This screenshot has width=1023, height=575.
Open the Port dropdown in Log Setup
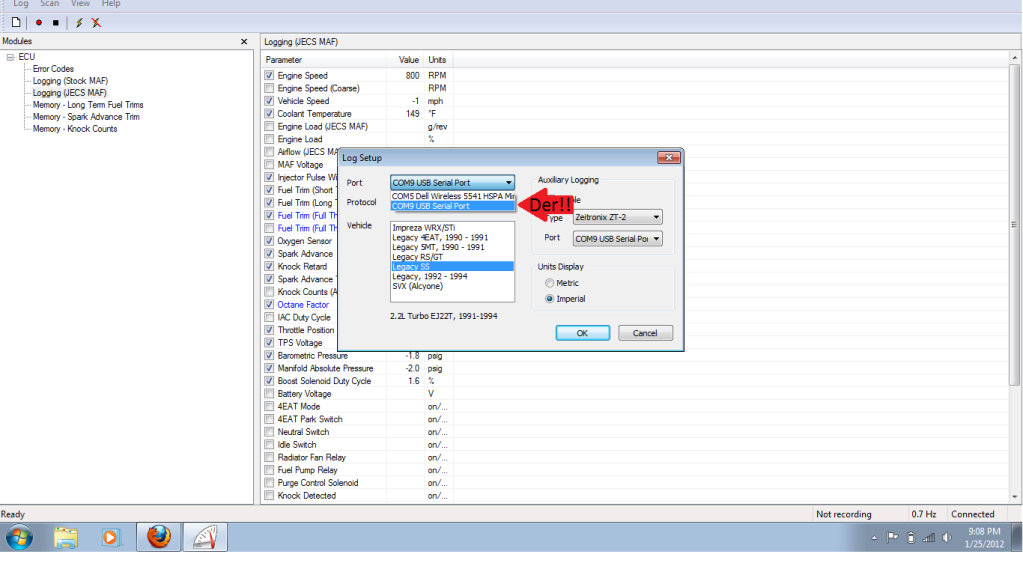452,183
